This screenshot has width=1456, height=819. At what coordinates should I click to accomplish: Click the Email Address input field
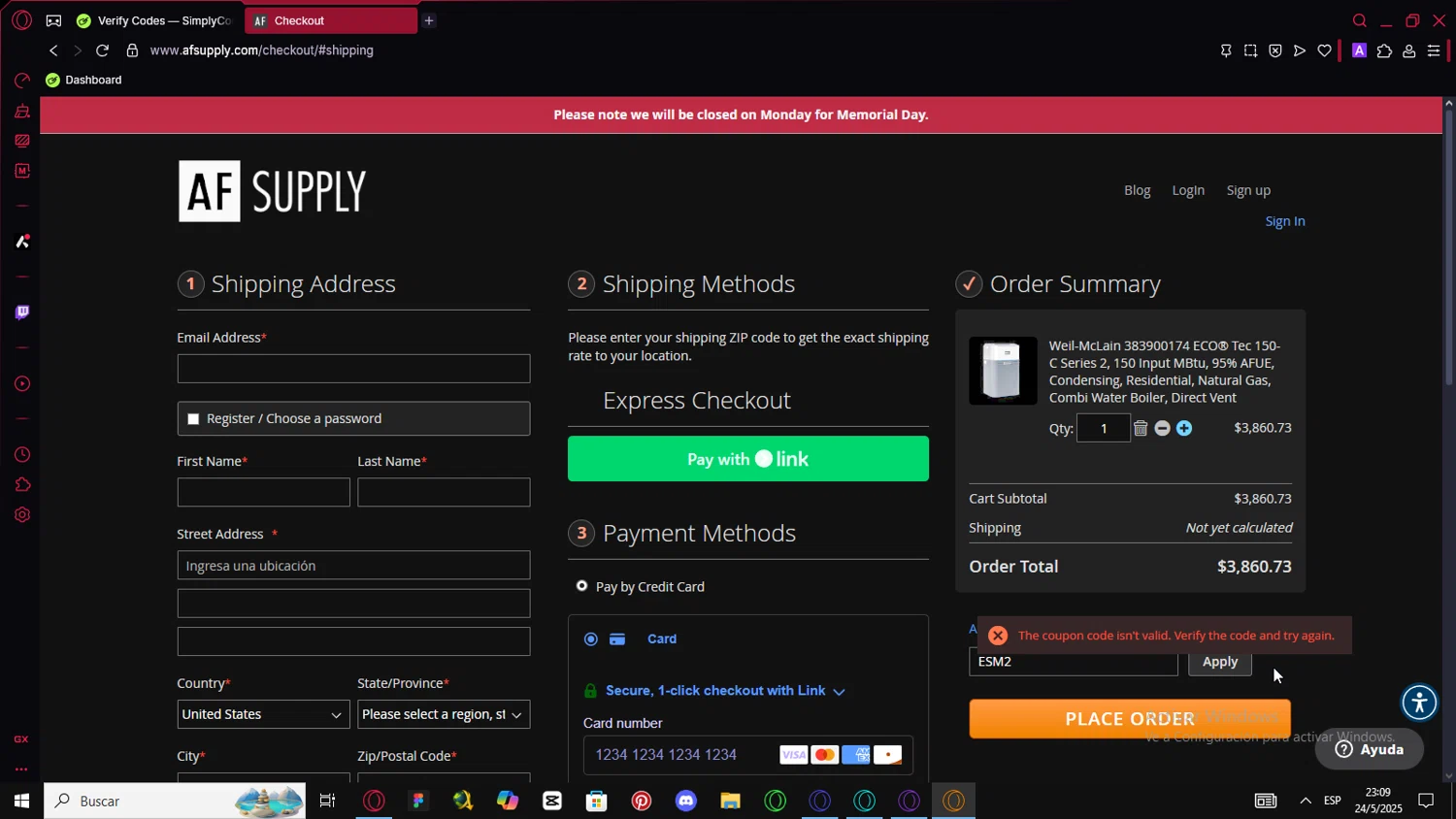[353, 369]
